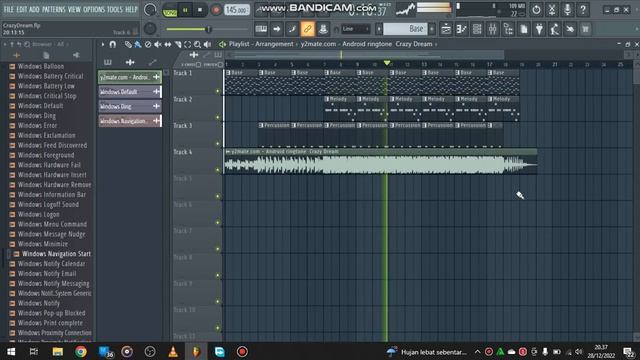The image size is (640, 360).
Task: Click the render/save-as scissors-like icon
Action: click(552, 9)
